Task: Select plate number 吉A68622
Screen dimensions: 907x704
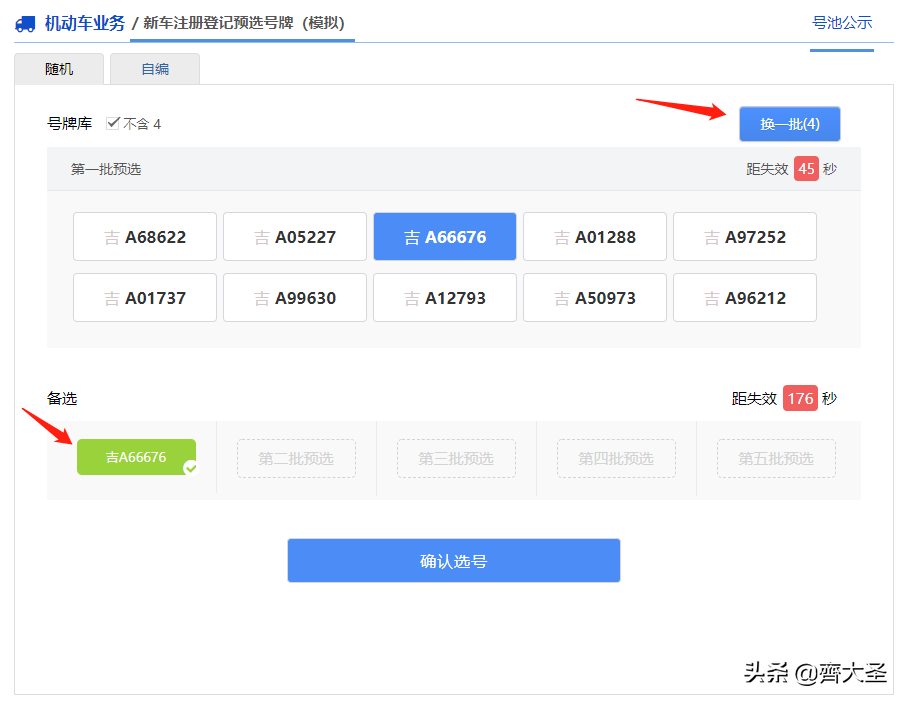Action: click(x=144, y=236)
